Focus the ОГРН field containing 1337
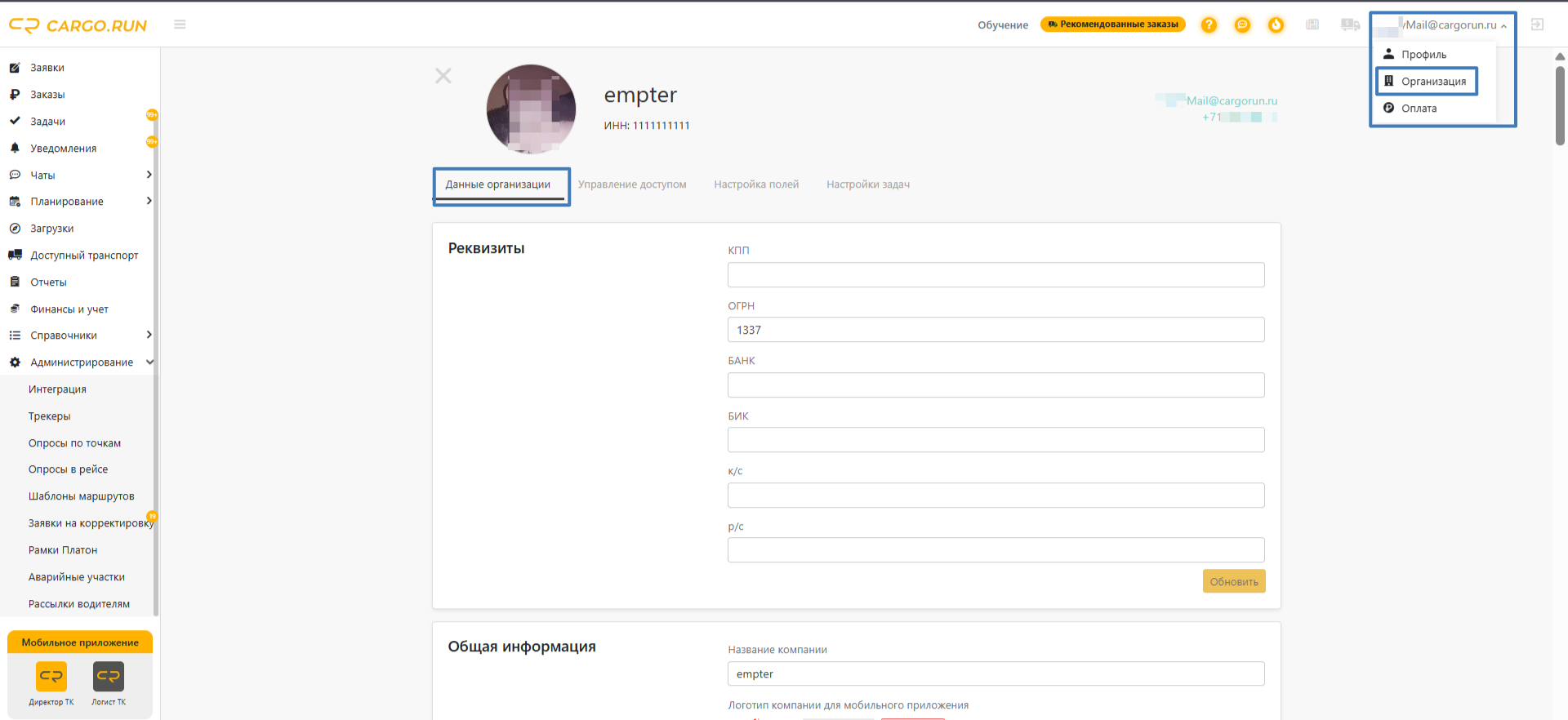This screenshot has width=1568, height=720. [x=996, y=330]
